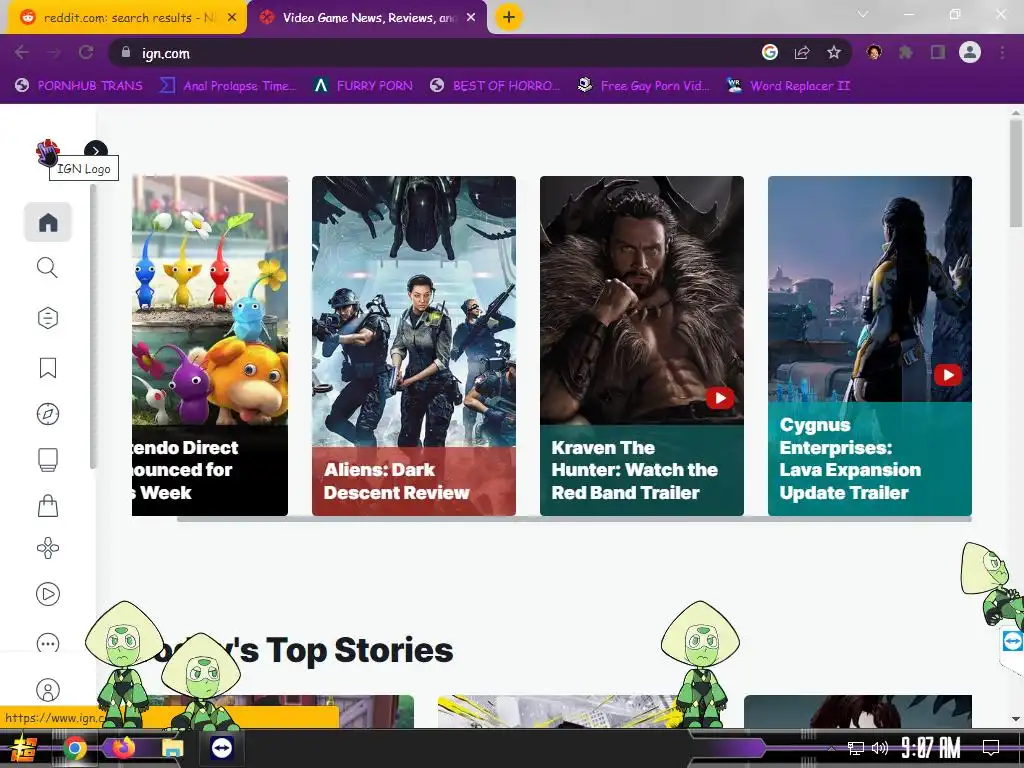Viewport: 1024px width, 768px height.
Task: Open the user profile icon in the sidebar
Action: (x=48, y=690)
